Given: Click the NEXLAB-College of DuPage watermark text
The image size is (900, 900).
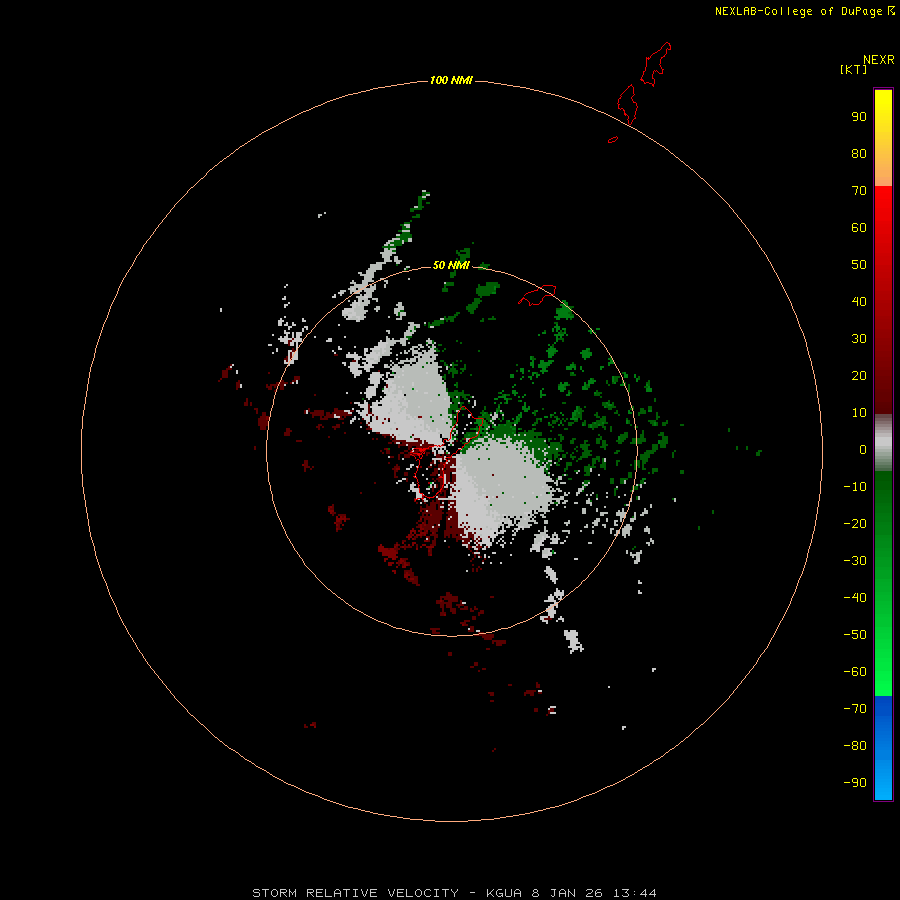Looking at the screenshot, I should click(x=804, y=11).
